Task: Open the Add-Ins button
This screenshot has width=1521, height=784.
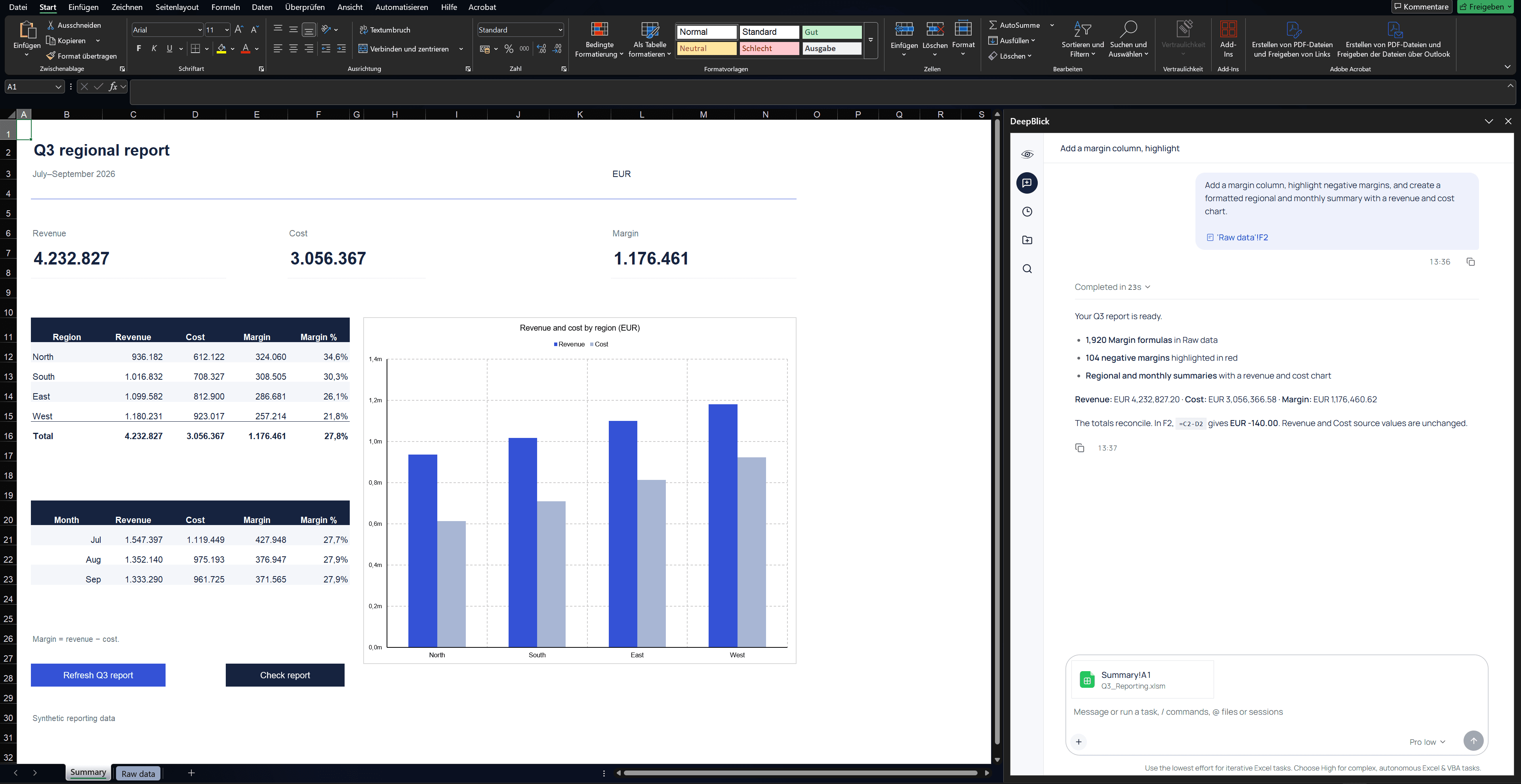Action: click(x=1228, y=40)
